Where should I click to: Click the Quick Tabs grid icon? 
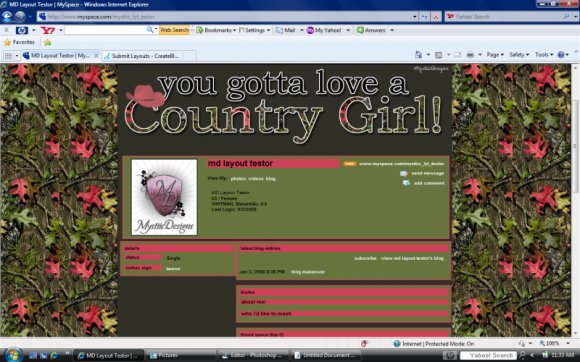point(8,56)
